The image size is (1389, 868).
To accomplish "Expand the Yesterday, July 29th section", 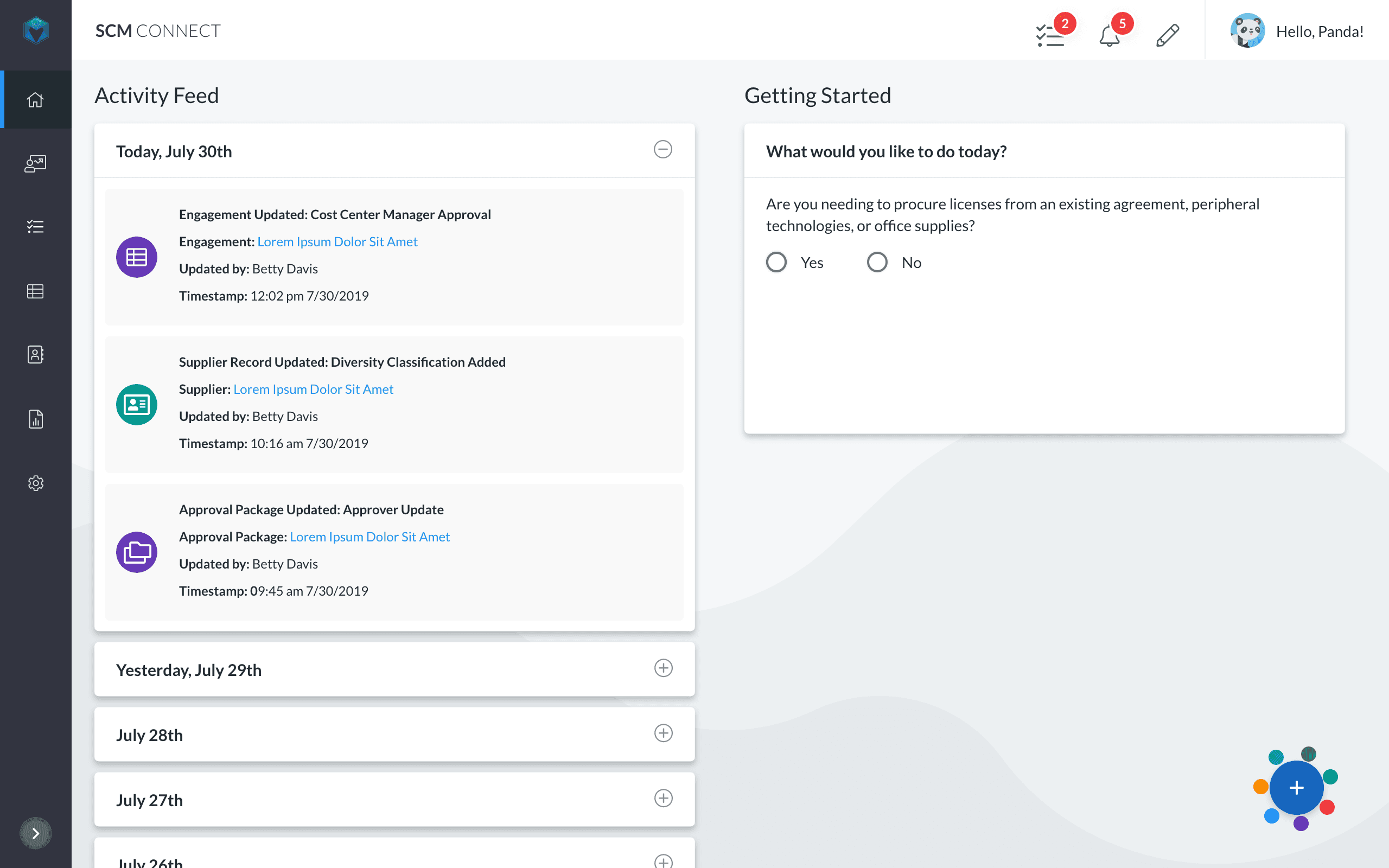I will [664, 668].
